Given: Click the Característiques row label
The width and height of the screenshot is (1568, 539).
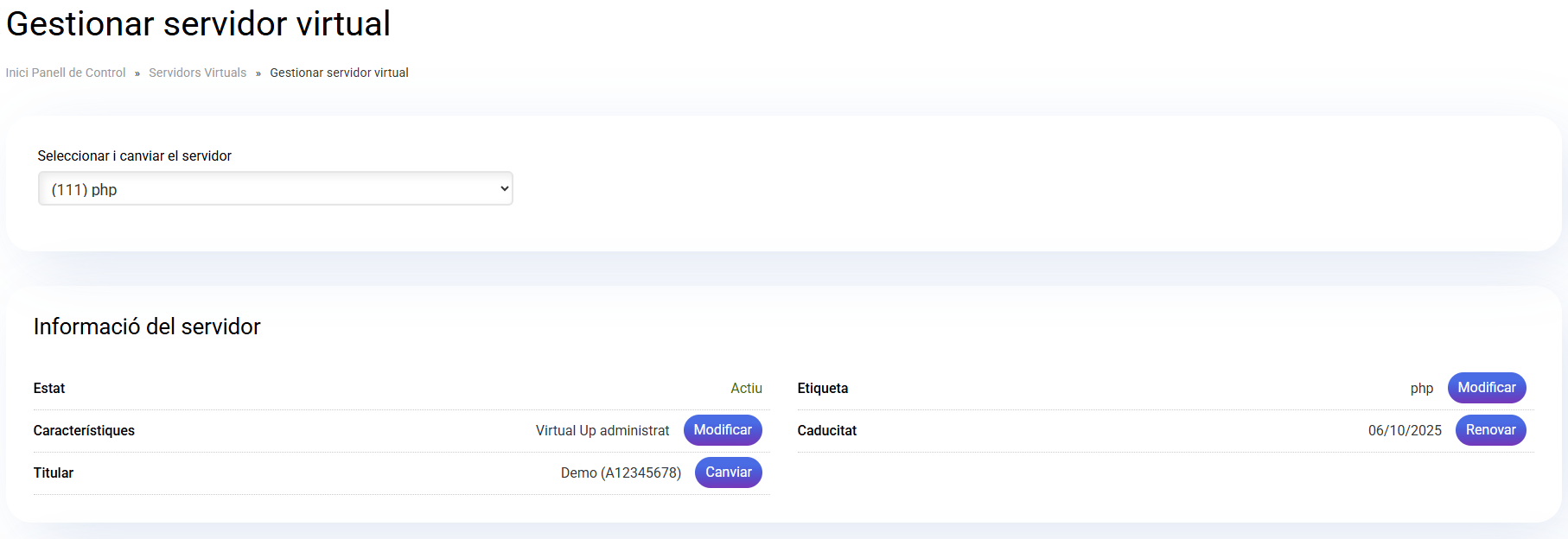Looking at the screenshot, I should pyautogui.click(x=84, y=431).
